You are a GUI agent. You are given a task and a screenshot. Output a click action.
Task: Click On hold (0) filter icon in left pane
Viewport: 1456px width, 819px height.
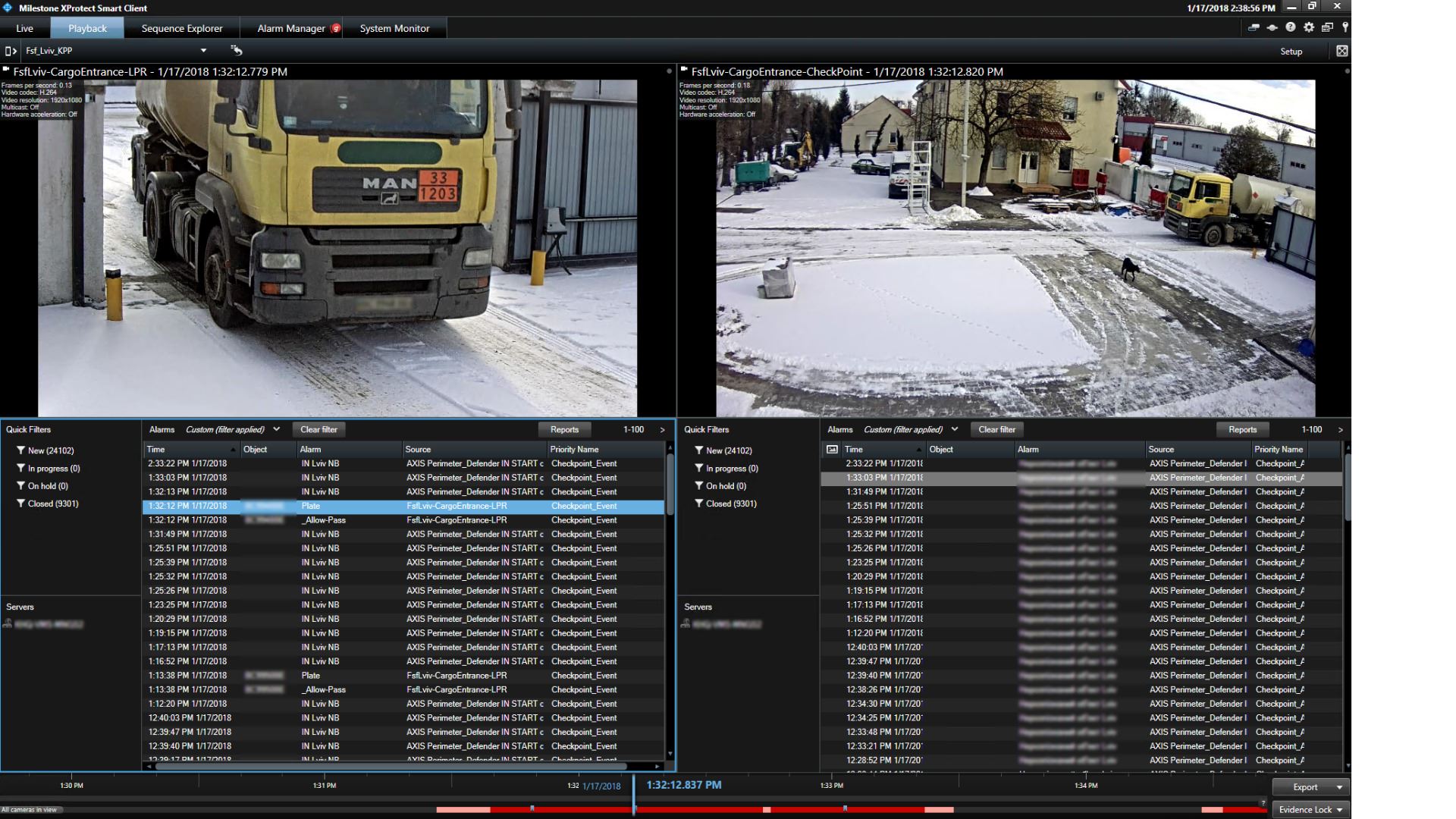click(x=20, y=486)
